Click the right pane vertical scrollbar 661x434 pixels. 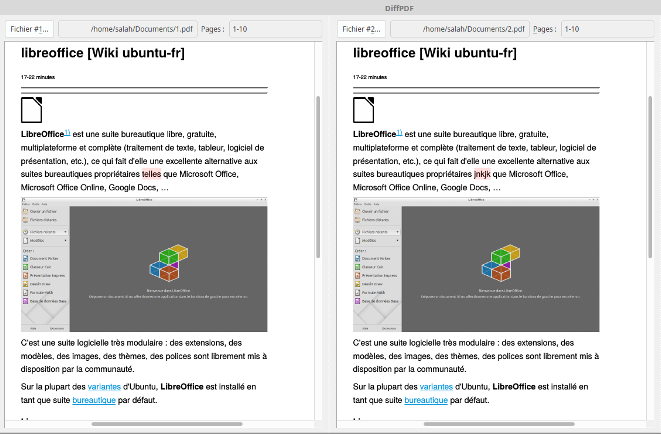[650, 177]
